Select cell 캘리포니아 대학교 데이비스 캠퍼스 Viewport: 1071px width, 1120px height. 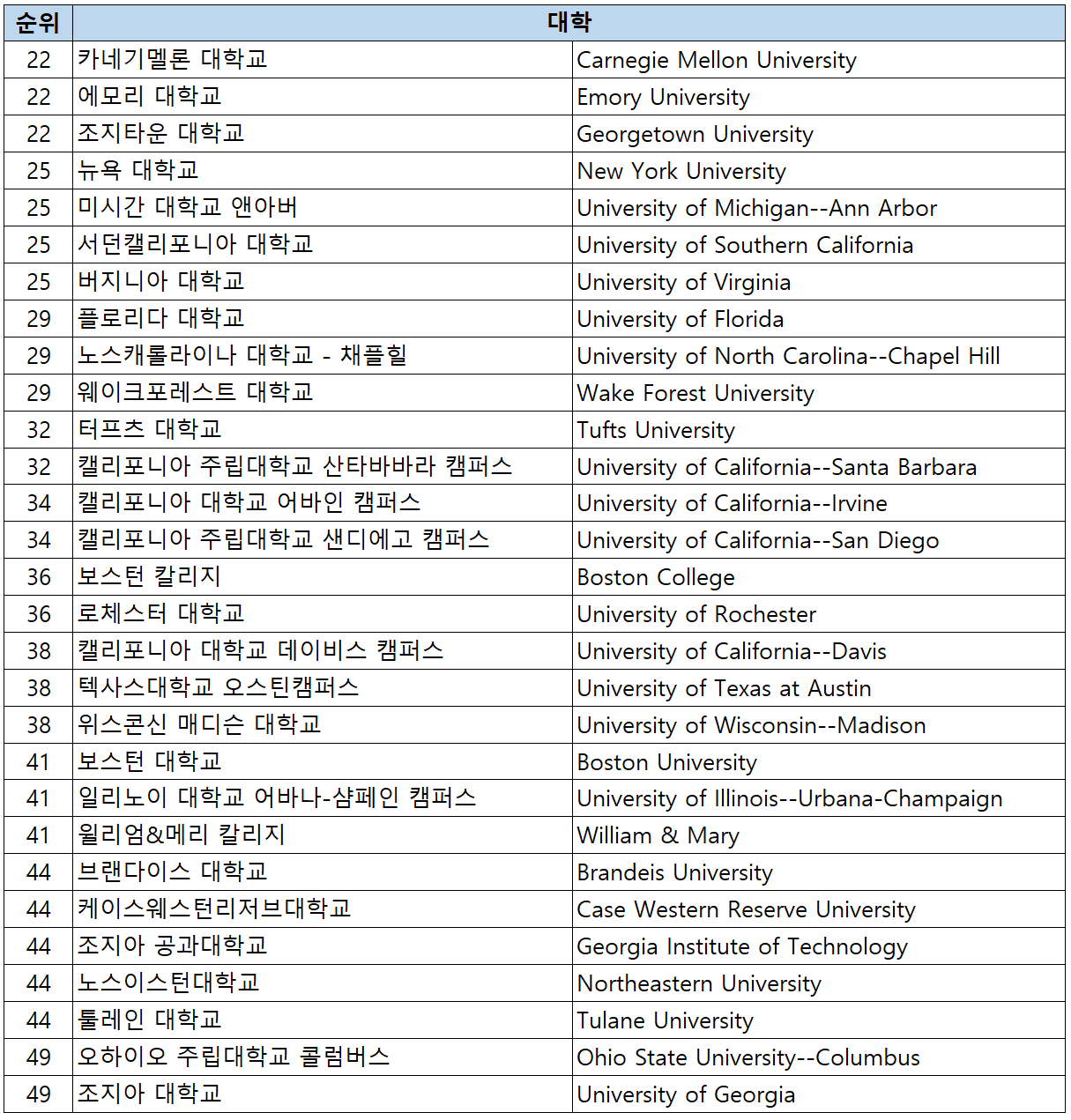point(323,651)
